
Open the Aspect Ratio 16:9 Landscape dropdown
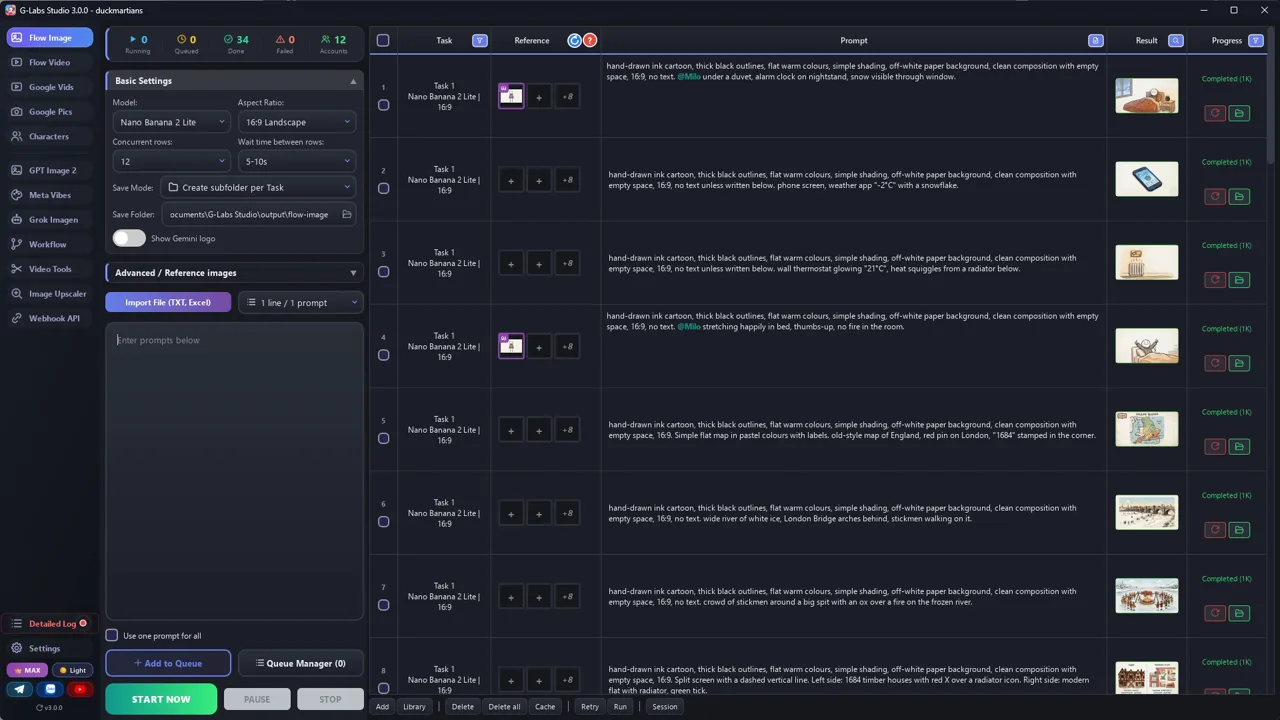click(x=297, y=122)
